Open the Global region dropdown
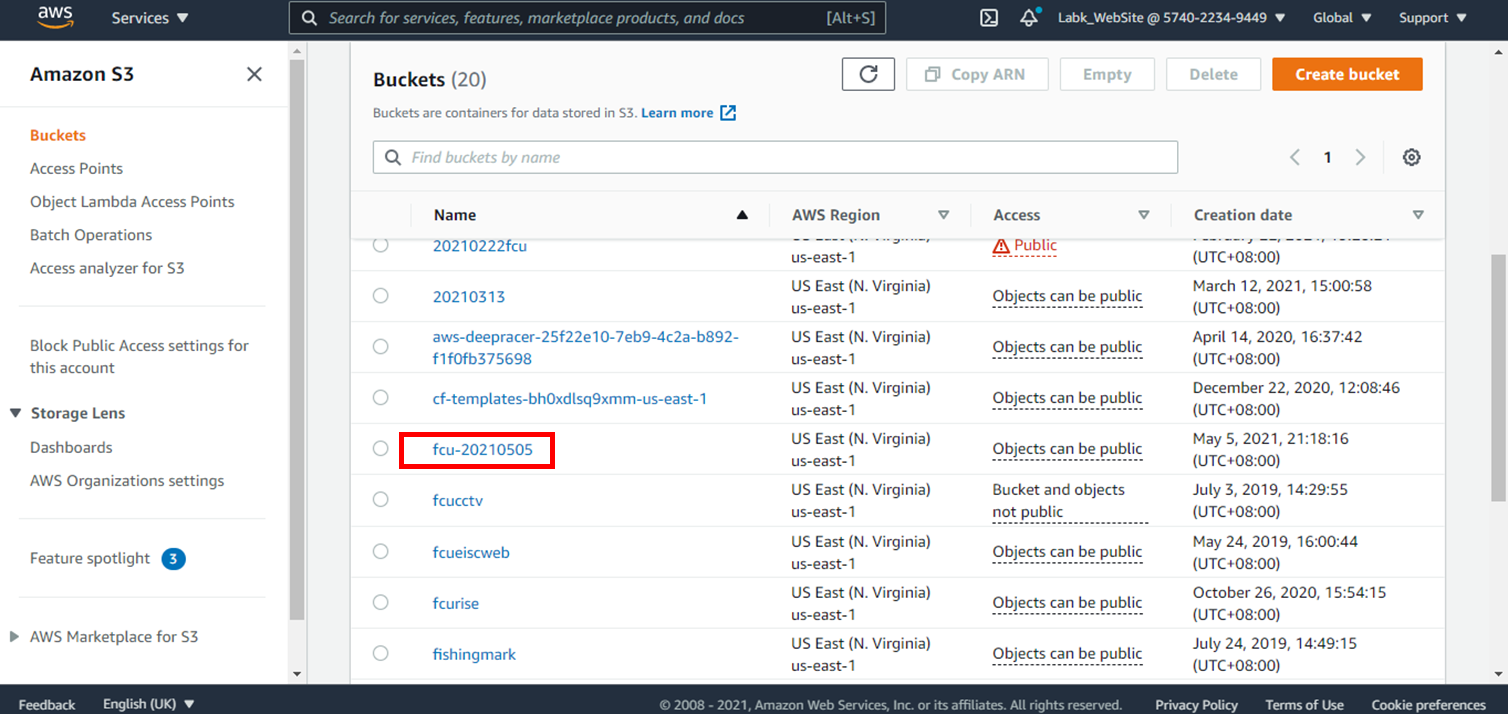The width and height of the screenshot is (1508, 714). tap(1342, 18)
